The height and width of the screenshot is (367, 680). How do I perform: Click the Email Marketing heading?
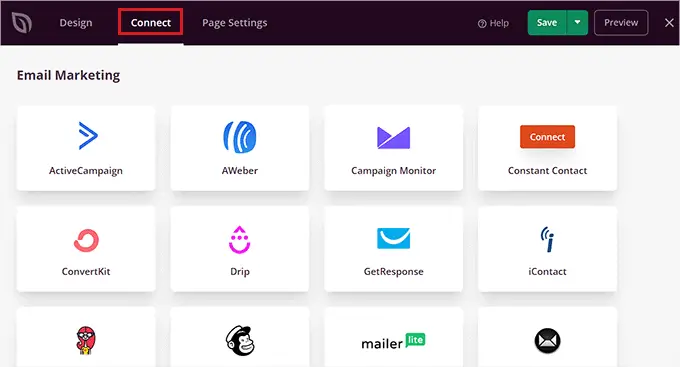point(69,75)
